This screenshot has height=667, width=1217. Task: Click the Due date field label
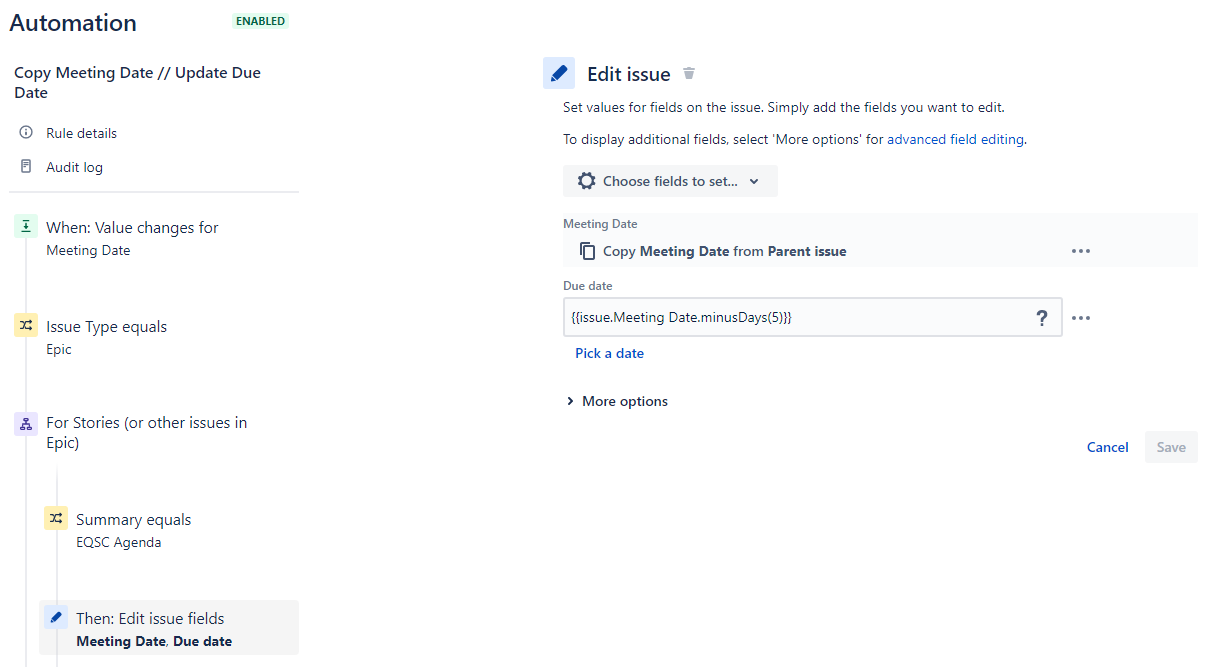tap(587, 286)
